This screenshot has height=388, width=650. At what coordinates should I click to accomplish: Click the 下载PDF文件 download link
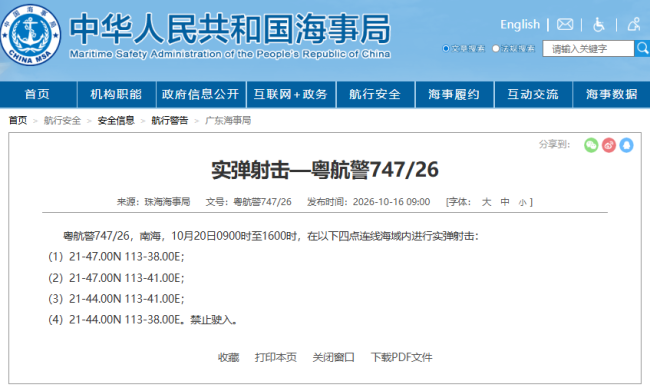tap(401, 357)
